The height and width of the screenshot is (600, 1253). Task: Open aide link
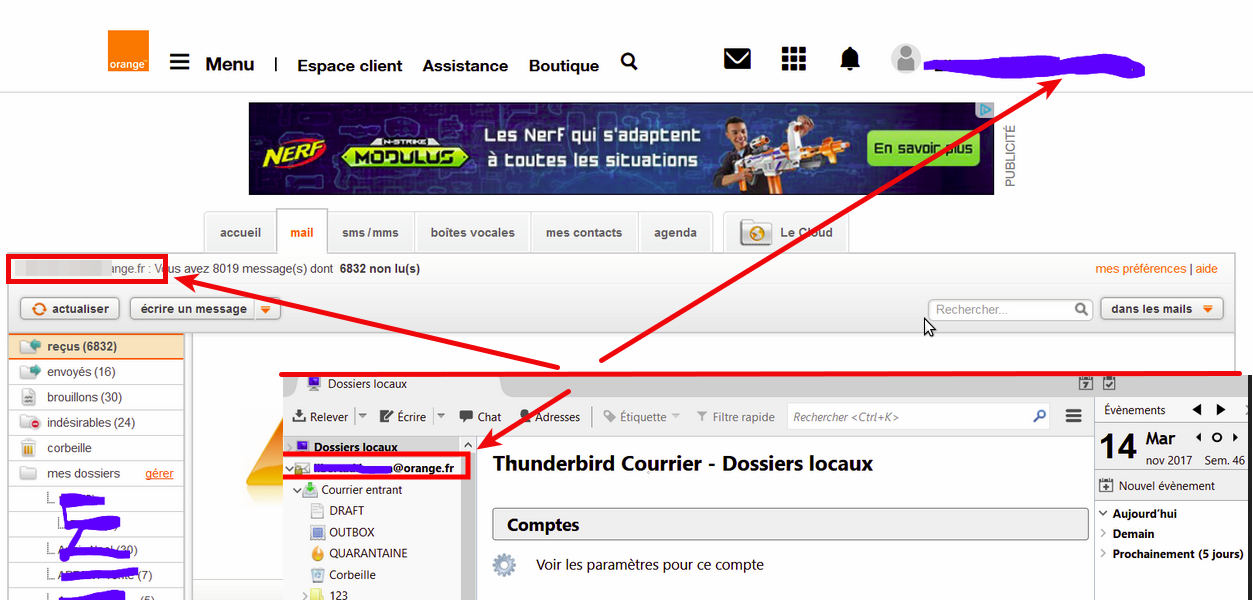tap(1207, 269)
